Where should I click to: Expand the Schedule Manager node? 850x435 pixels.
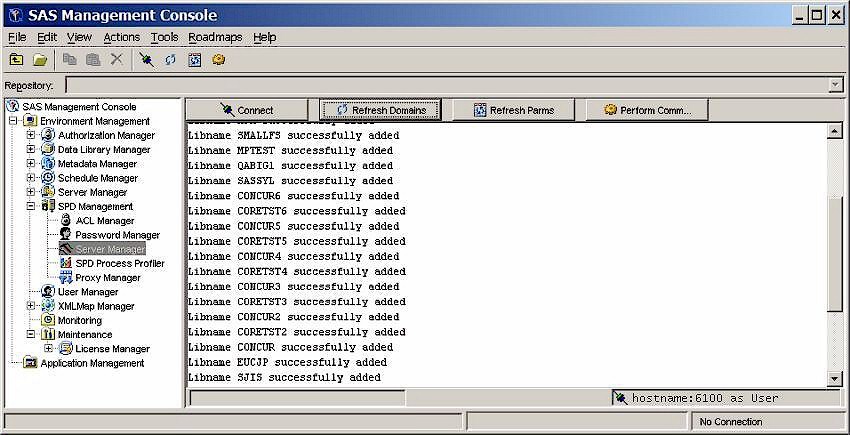[31, 178]
